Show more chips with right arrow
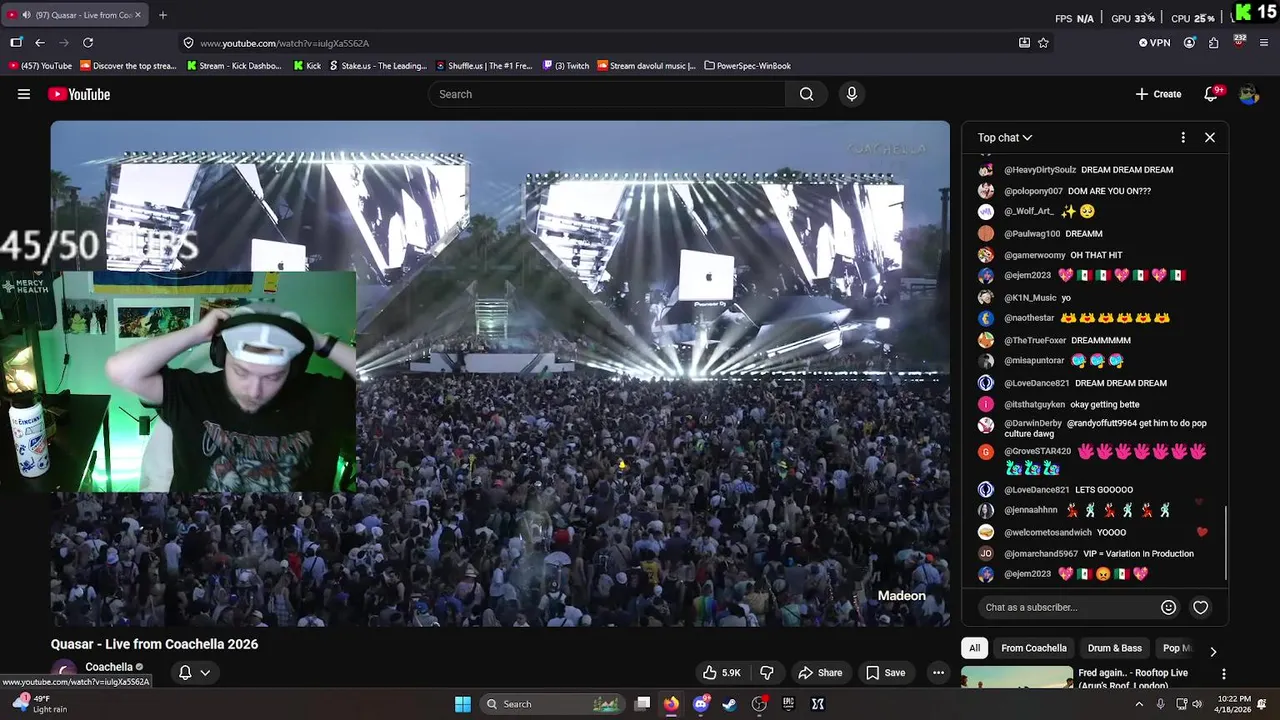Image resolution: width=1280 pixels, height=720 pixels. point(1213,651)
